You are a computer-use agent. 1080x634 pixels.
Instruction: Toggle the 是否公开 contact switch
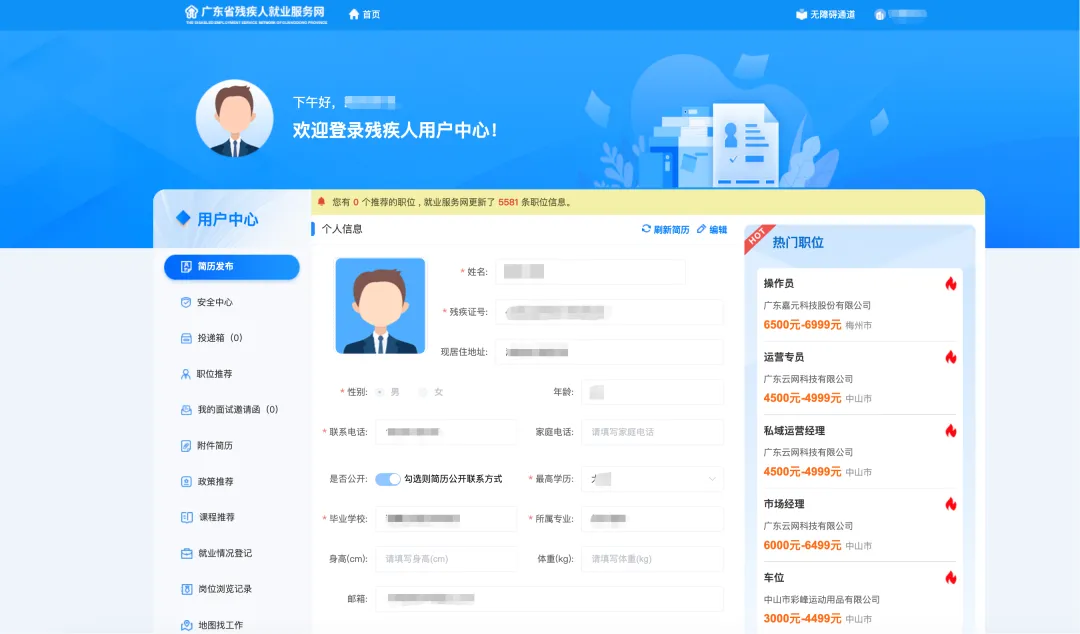point(387,479)
